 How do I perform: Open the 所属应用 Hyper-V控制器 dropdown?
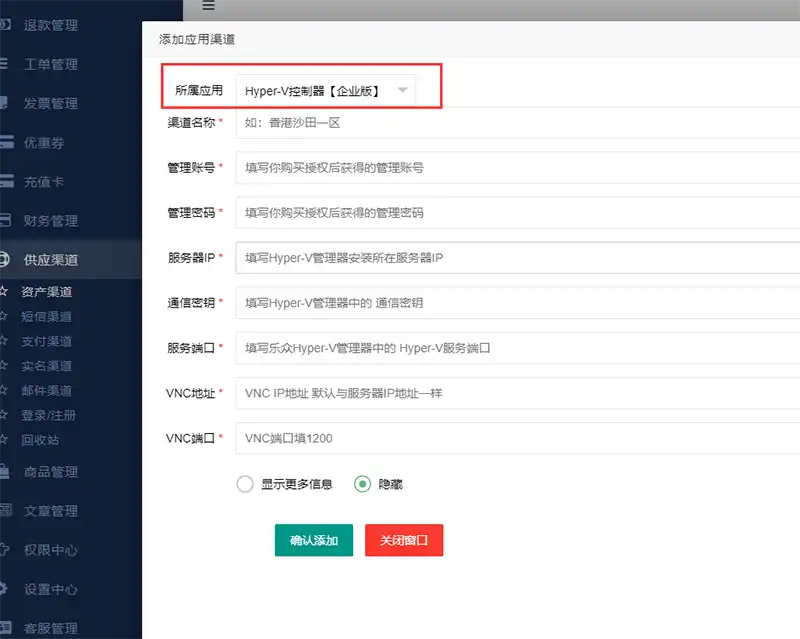point(325,90)
